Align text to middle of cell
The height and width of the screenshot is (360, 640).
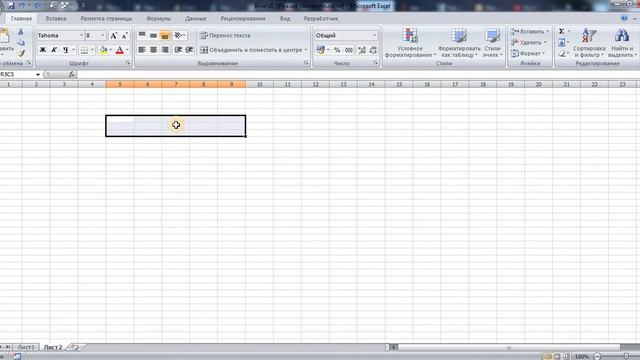(153, 36)
